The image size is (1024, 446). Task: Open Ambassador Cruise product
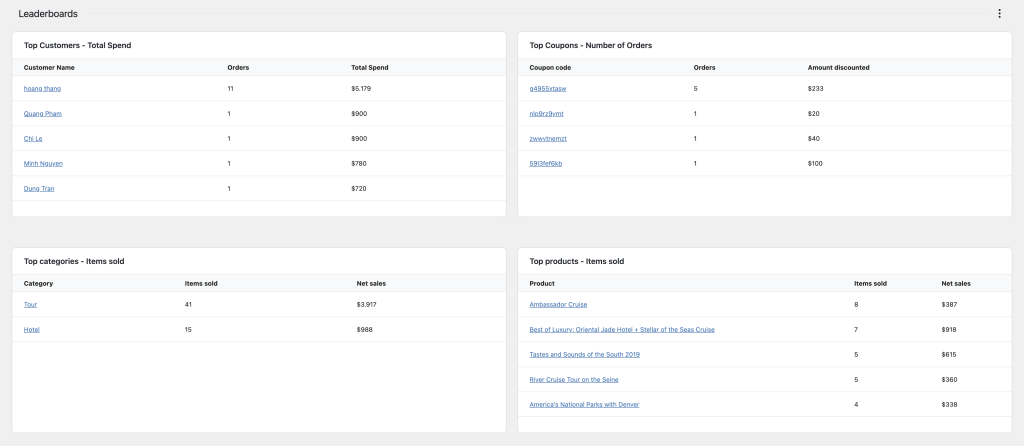[558, 304]
